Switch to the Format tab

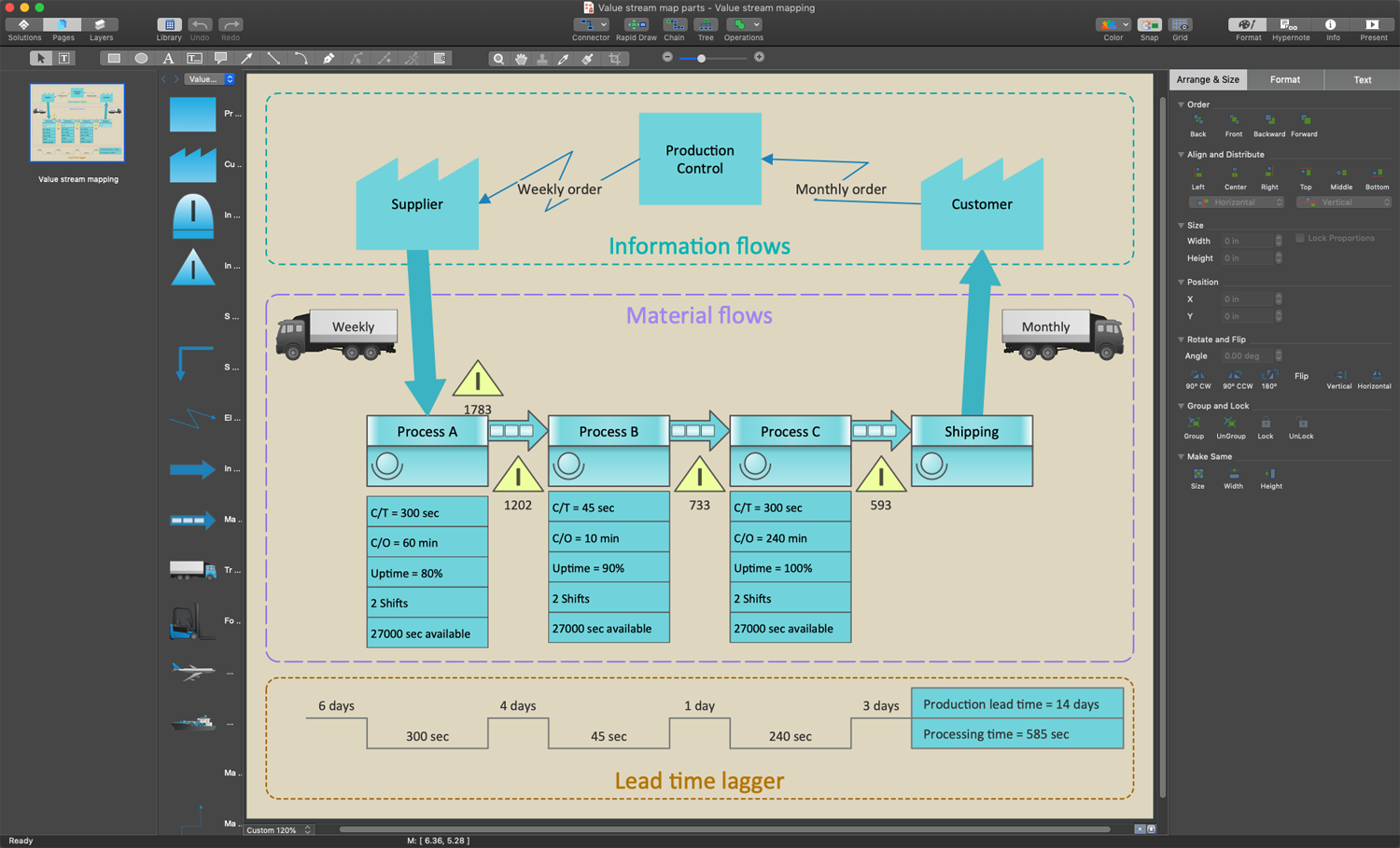tap(1285, 80)
